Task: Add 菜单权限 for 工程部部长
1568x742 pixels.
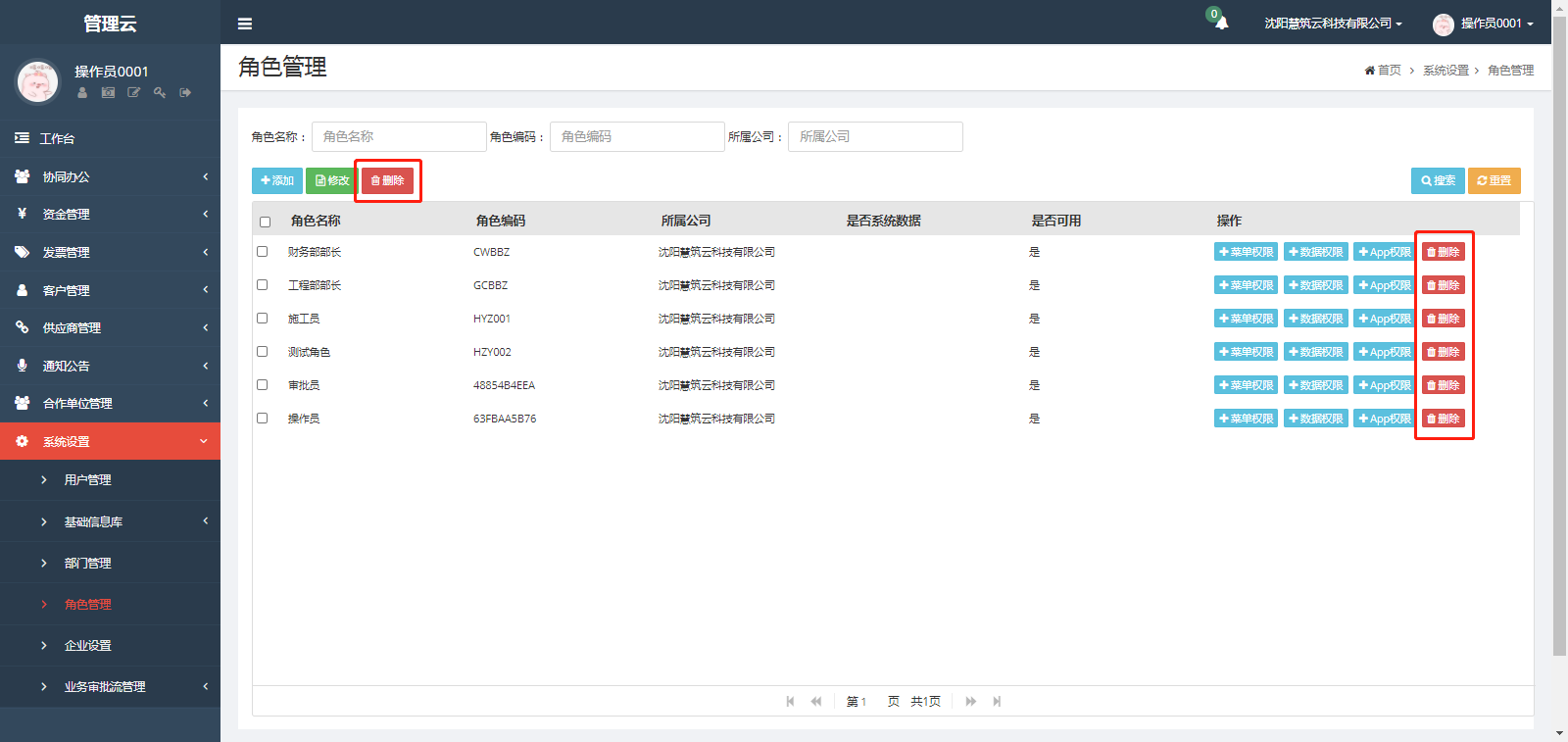Action: (x=1246, y=285)
